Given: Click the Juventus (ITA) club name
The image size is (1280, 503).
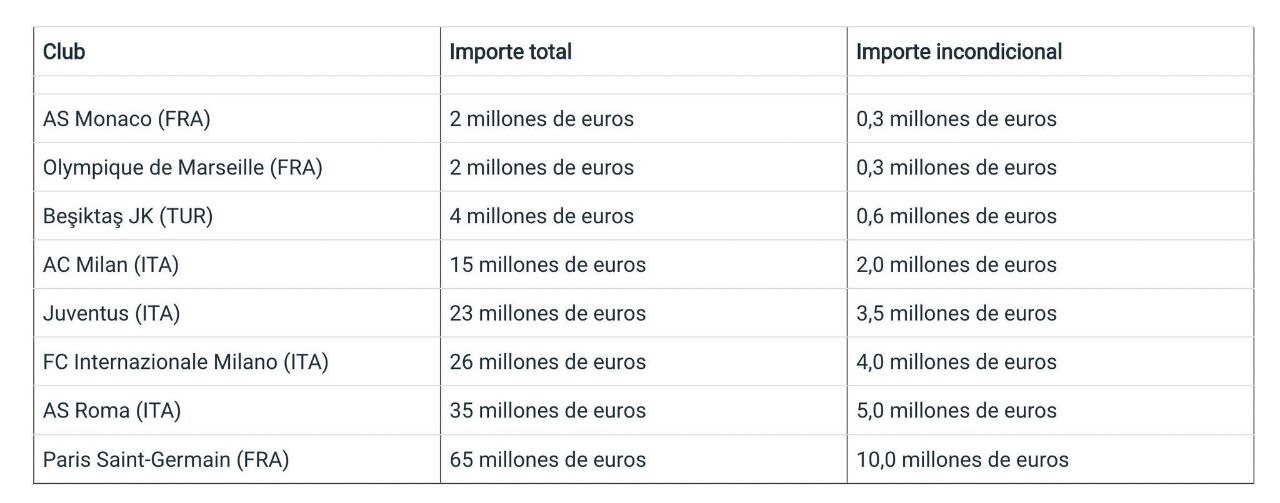Looking at the screenshot, I should tap(111, 314).
